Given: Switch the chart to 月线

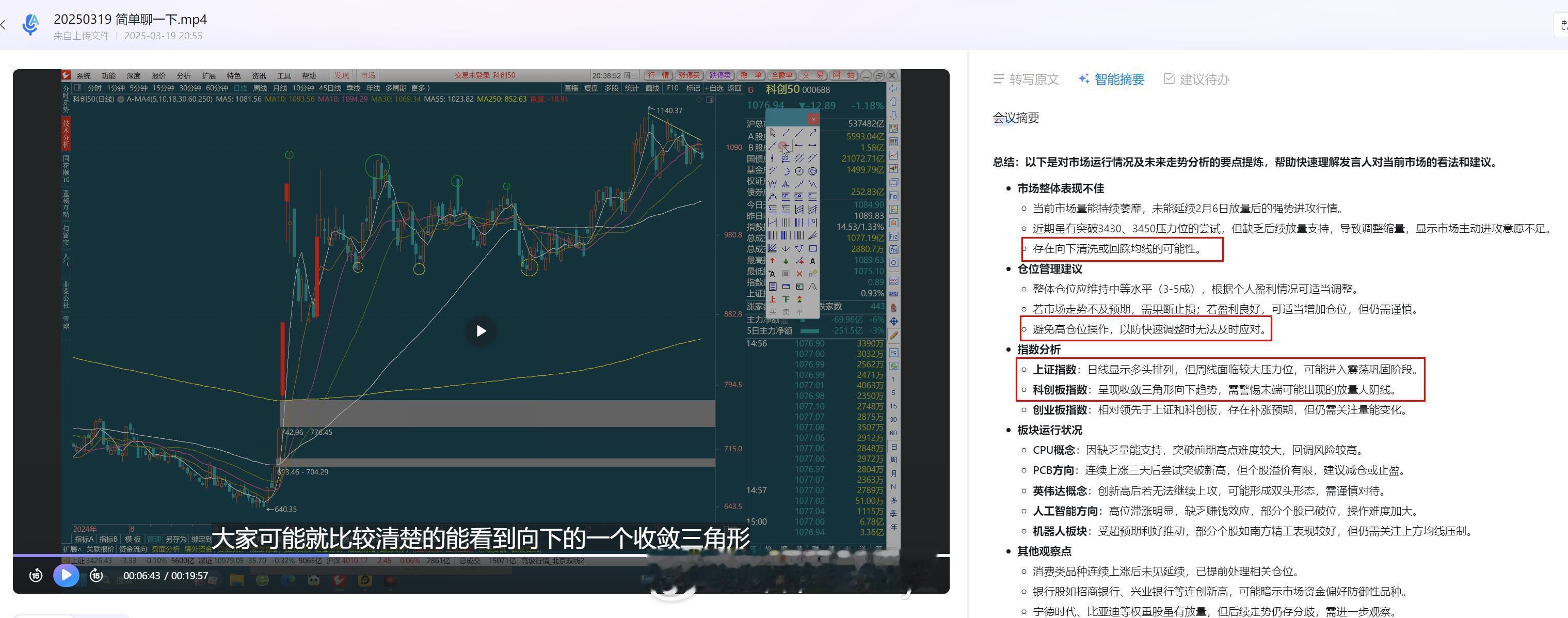Looking at the screenshot, I should [280, 88].
